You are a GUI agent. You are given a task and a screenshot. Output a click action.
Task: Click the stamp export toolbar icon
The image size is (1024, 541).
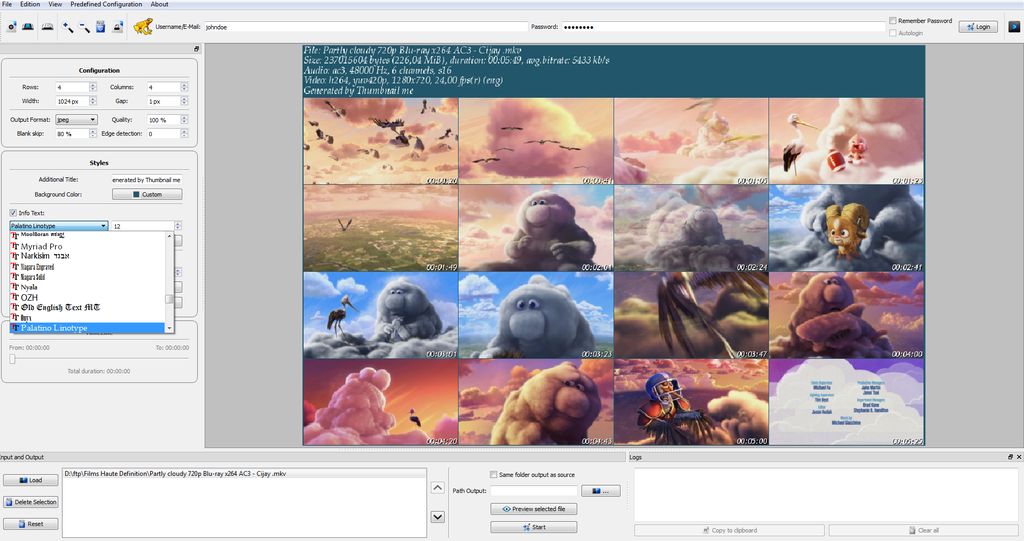click(118, 27)
